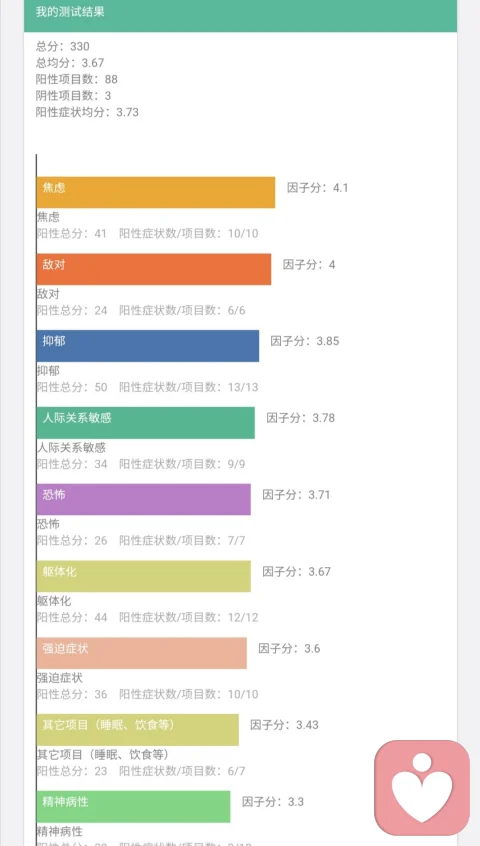
Task: Tap the pink heart app icon
Action: pyautogui.click(x=422, y=788)
